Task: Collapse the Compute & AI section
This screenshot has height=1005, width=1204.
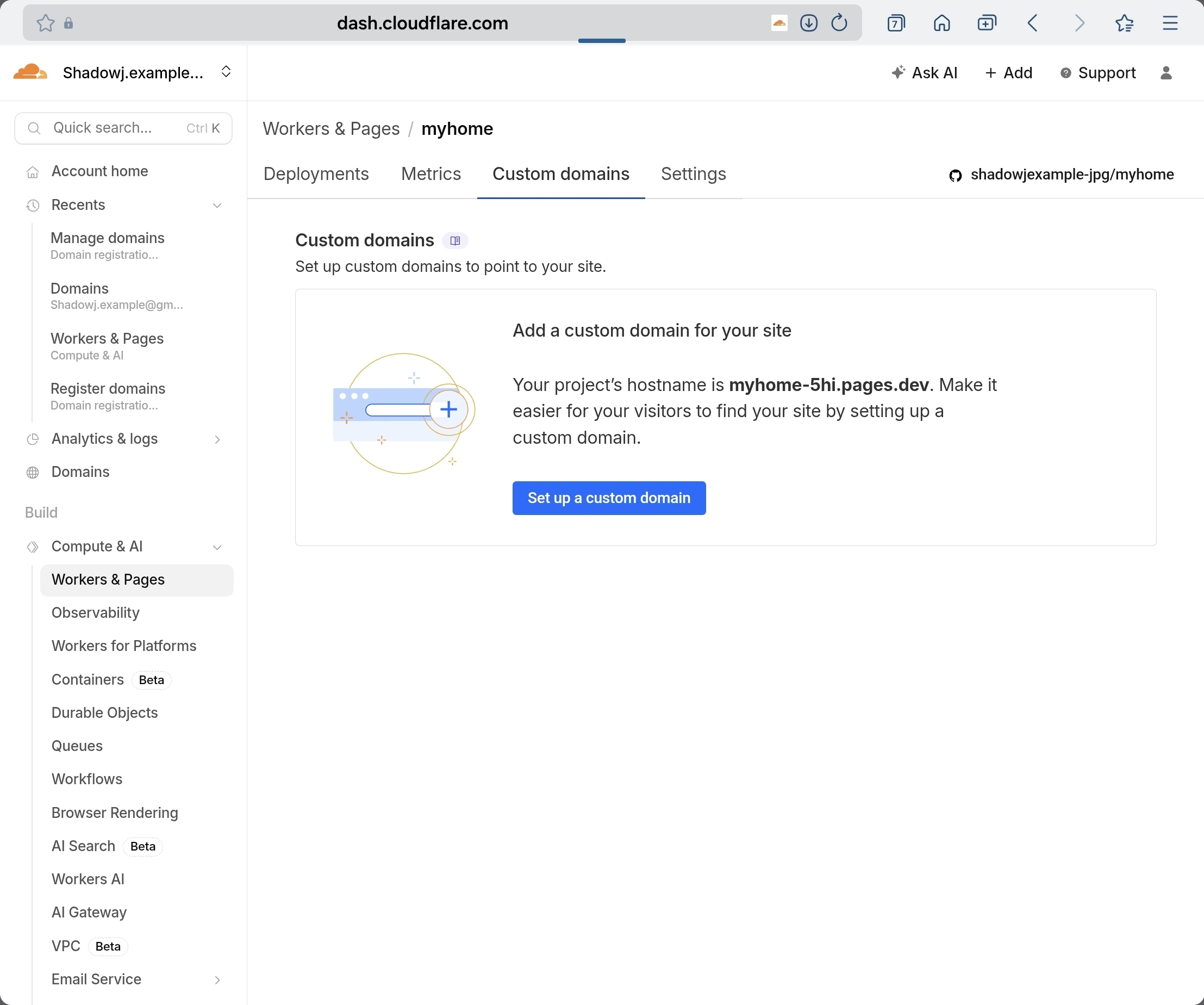Action: coord(217,547)
